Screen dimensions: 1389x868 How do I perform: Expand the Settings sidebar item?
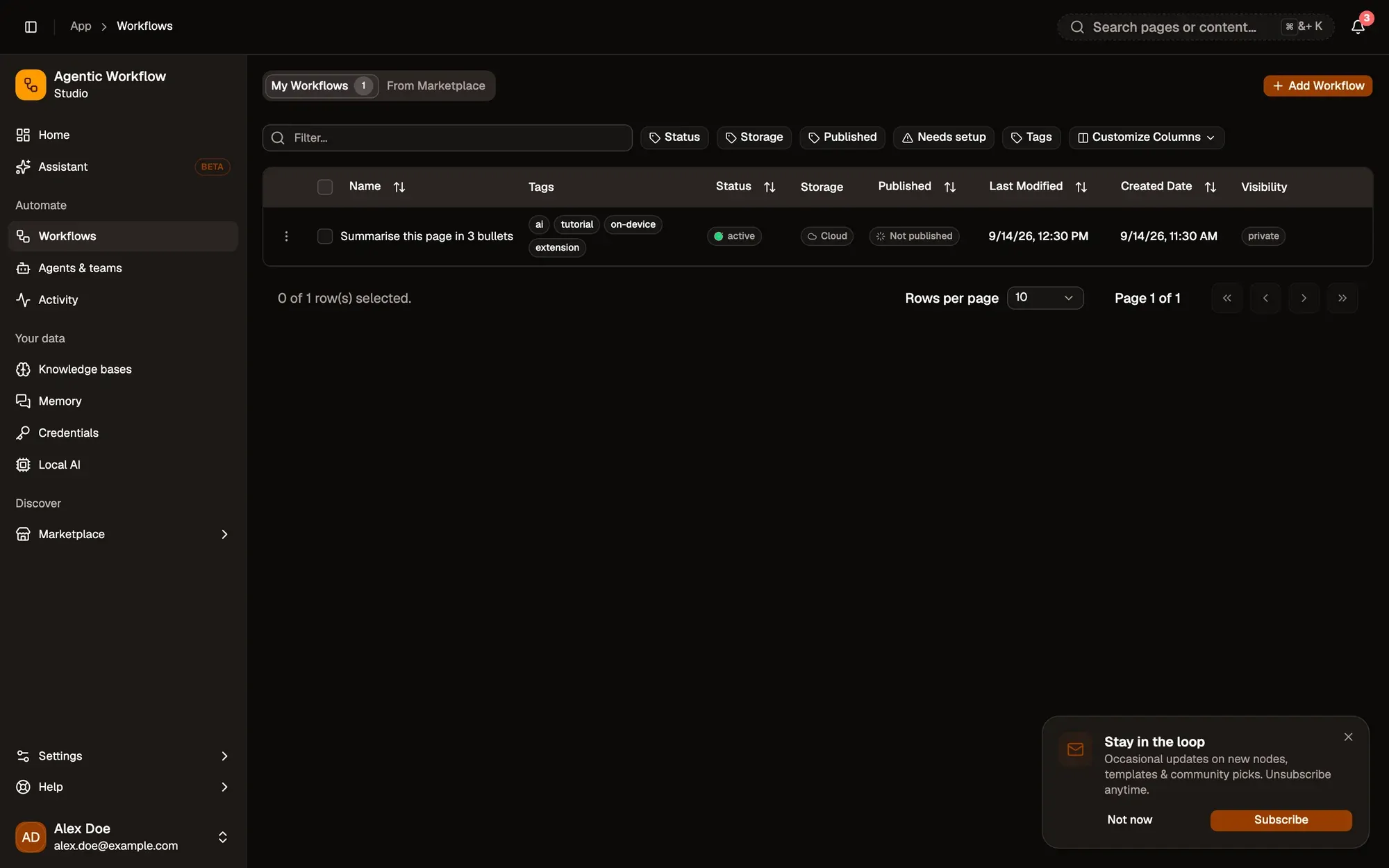[x=123, y=756]
